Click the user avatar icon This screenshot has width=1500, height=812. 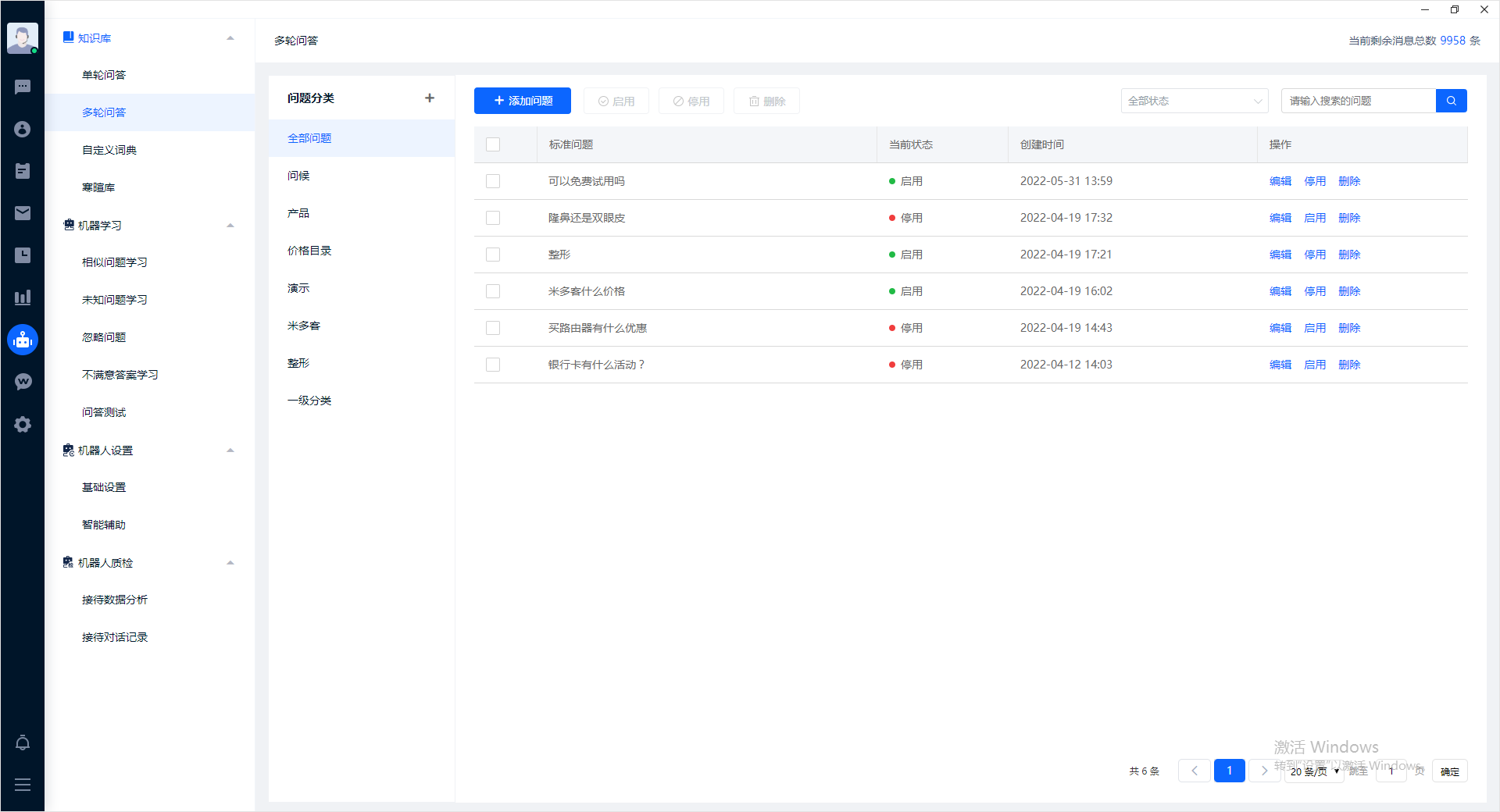point(23,37)
